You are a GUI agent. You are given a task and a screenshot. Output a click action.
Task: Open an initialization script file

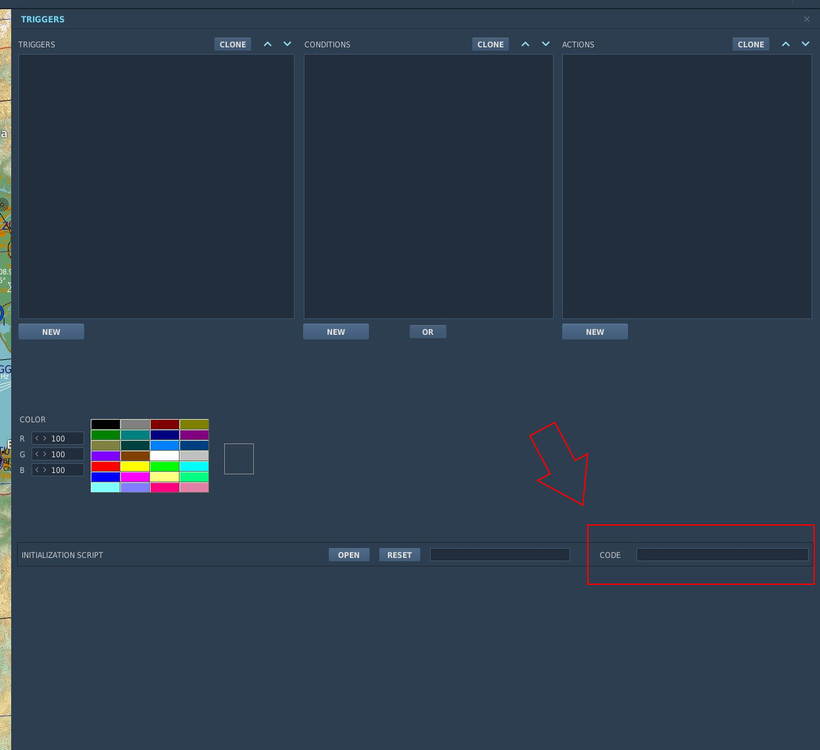[349, 555]
